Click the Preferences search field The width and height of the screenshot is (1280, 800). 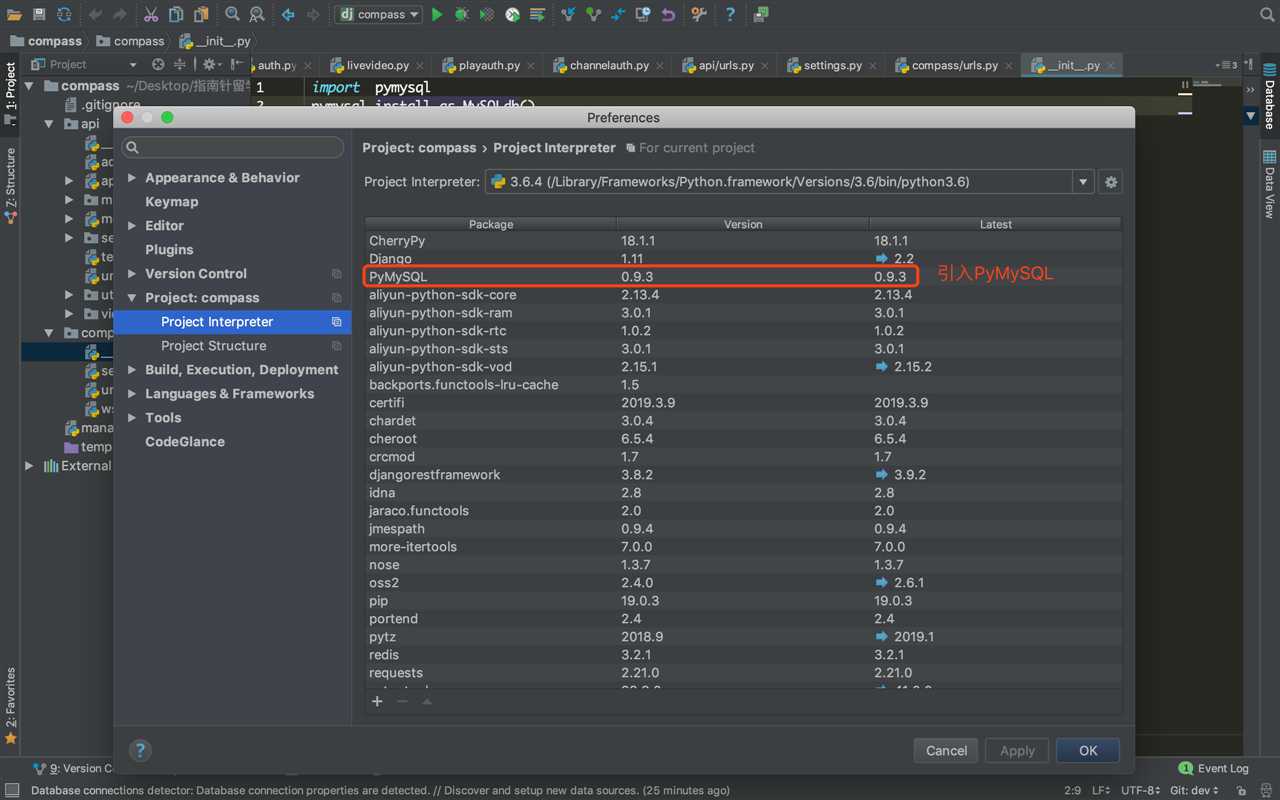click(232, 147)
